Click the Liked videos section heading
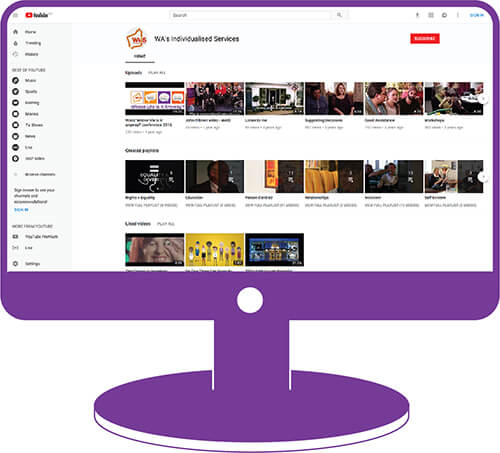Screen dimensions: 500x453 tap(138, 224)
